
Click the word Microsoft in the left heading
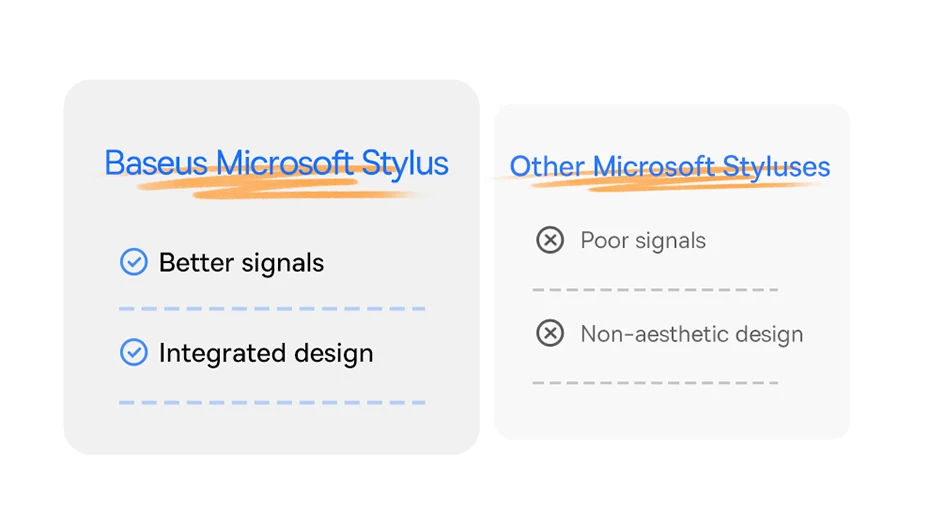pos(285,163)
